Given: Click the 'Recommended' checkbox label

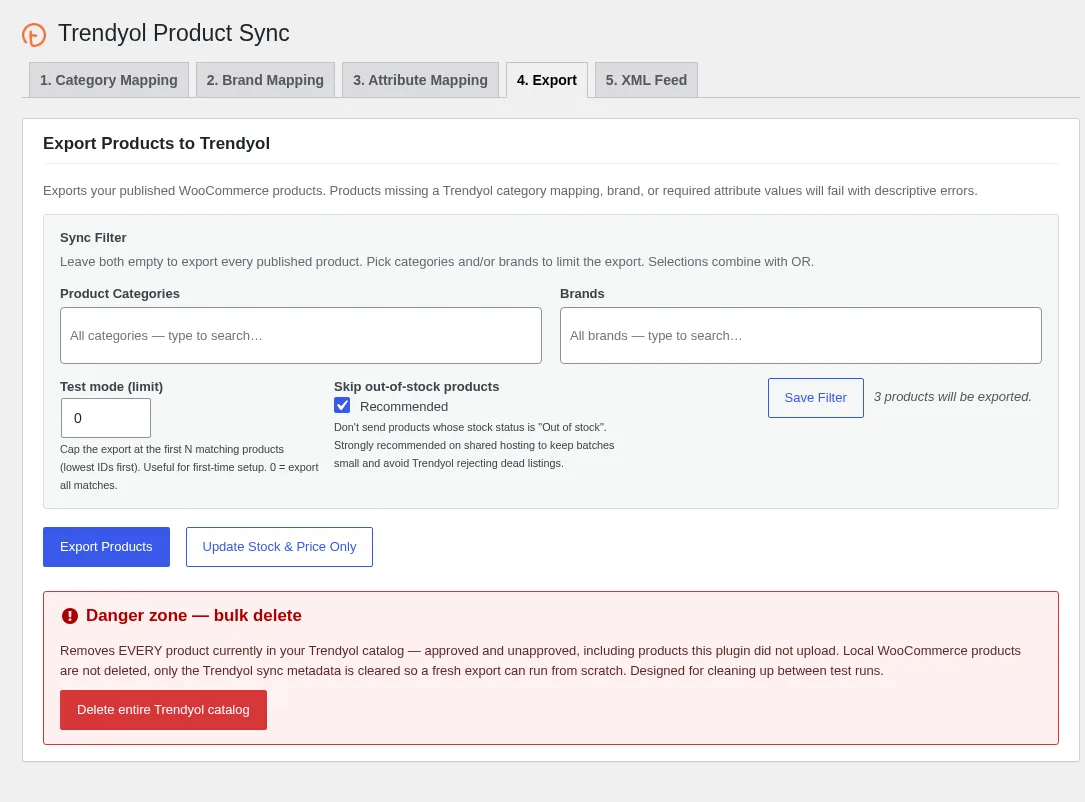Looking at the screenshot, I should click(x=404, y=407).
